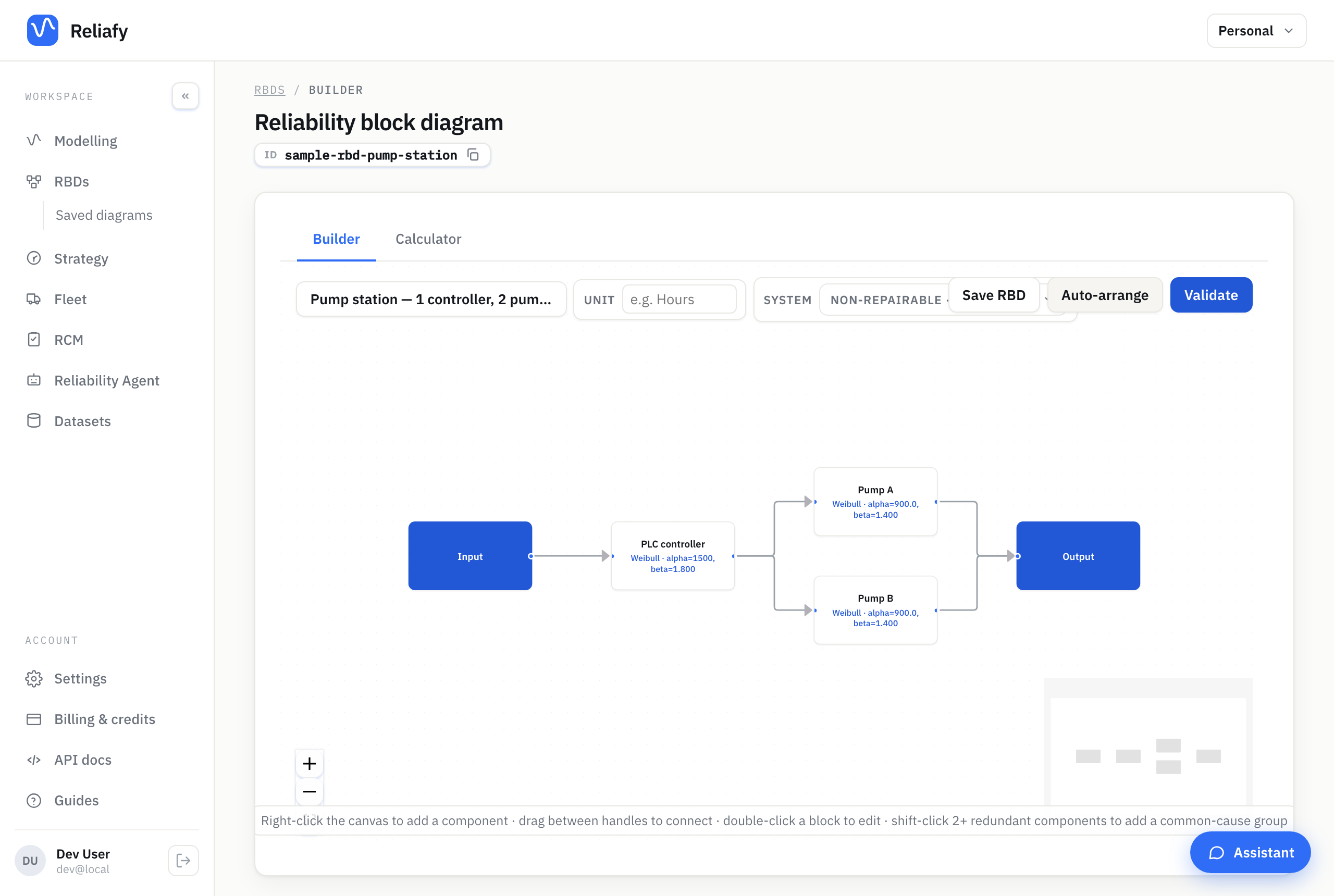Follow the RBDS breadcrumb link

269,90
